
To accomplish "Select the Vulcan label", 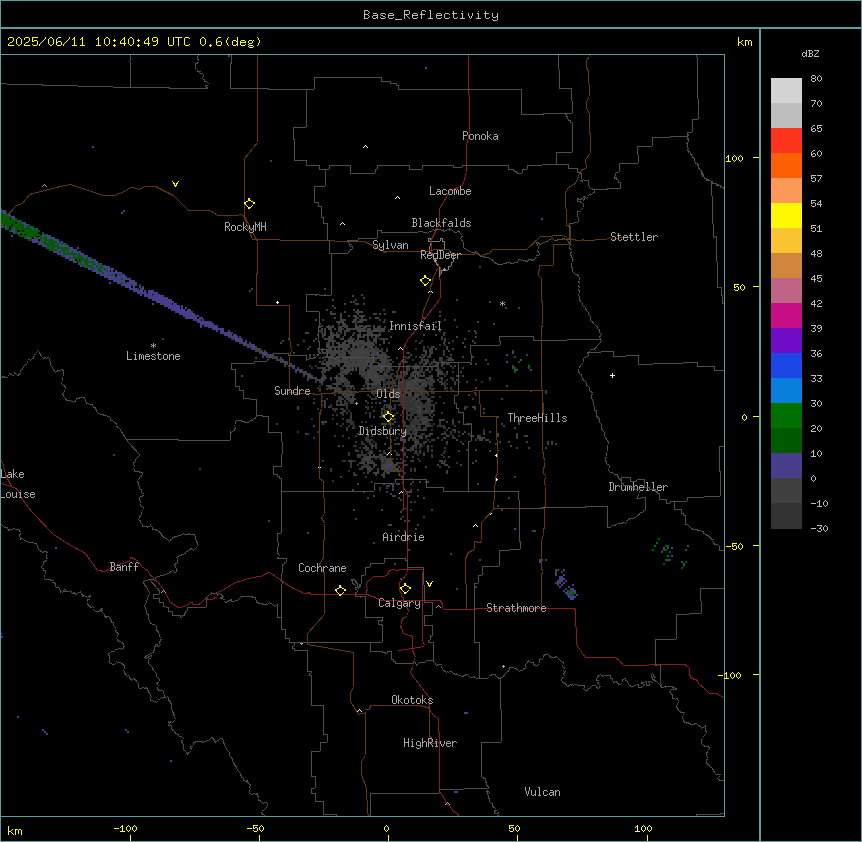I will pos(543,792).
